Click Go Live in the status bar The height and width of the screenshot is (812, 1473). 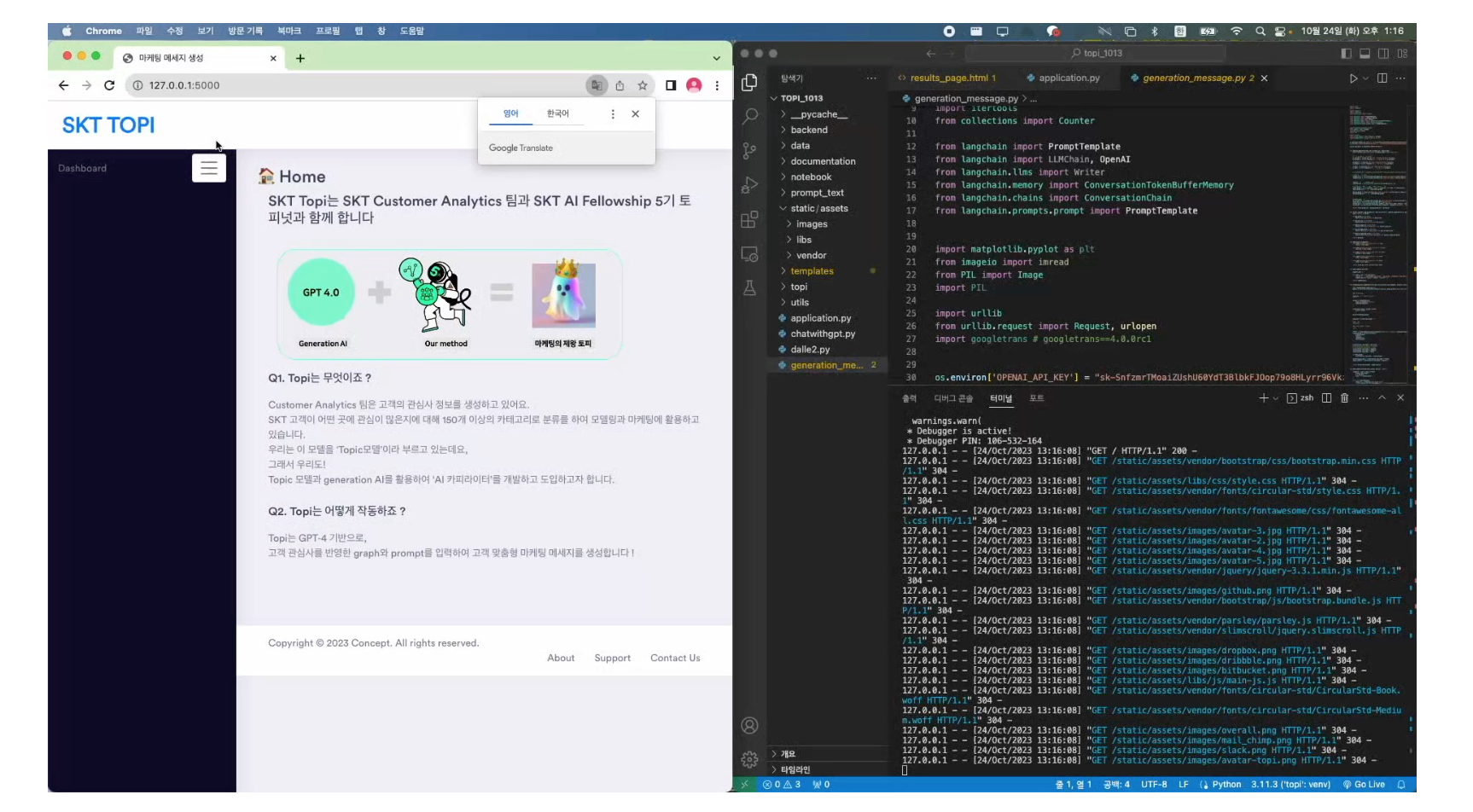coord(1364,785)
